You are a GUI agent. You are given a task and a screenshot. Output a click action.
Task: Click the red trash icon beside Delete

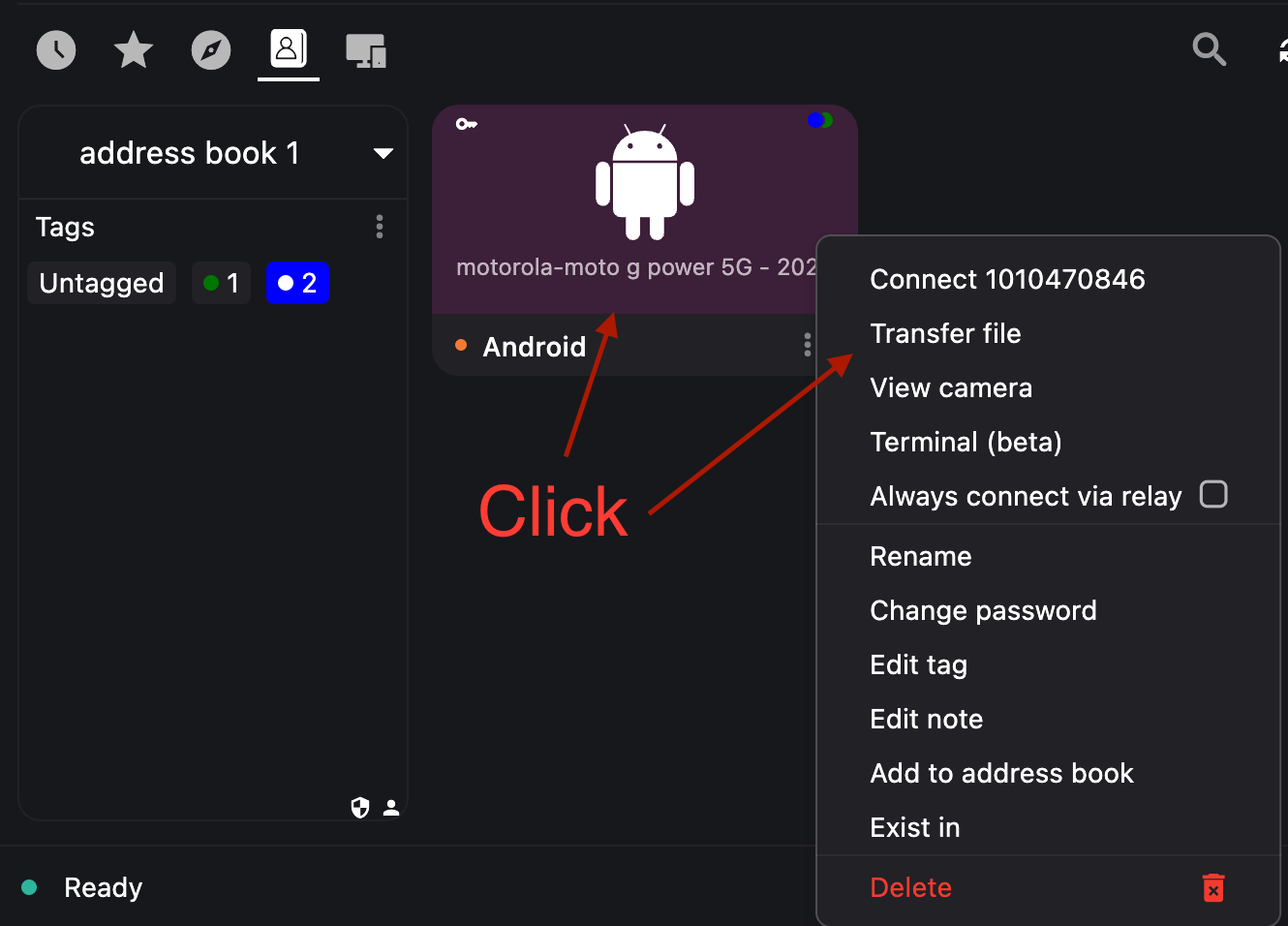[x=1213, y=887]
